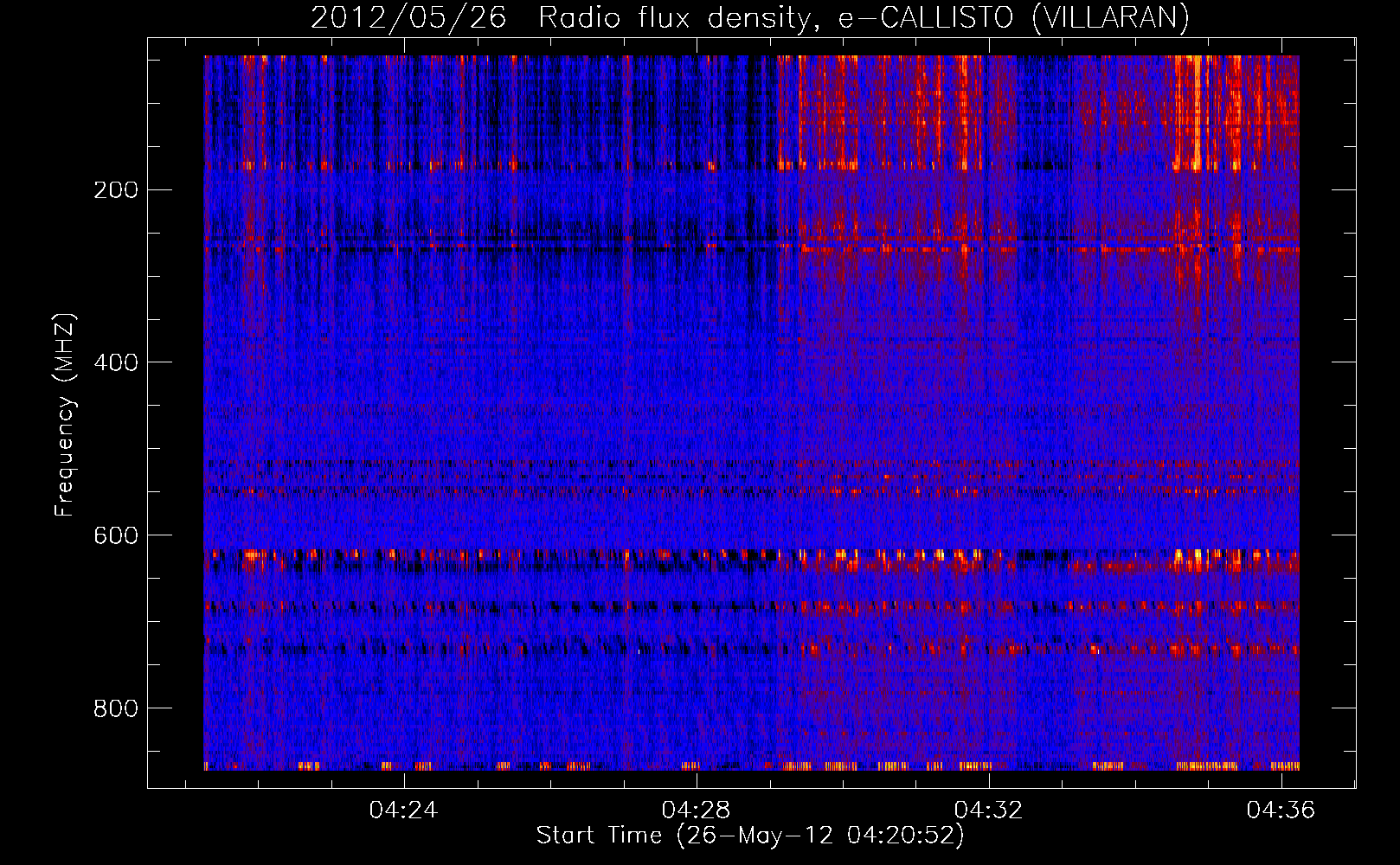
Task: Click the 04:32 time tick label
Action: point(988,811)
